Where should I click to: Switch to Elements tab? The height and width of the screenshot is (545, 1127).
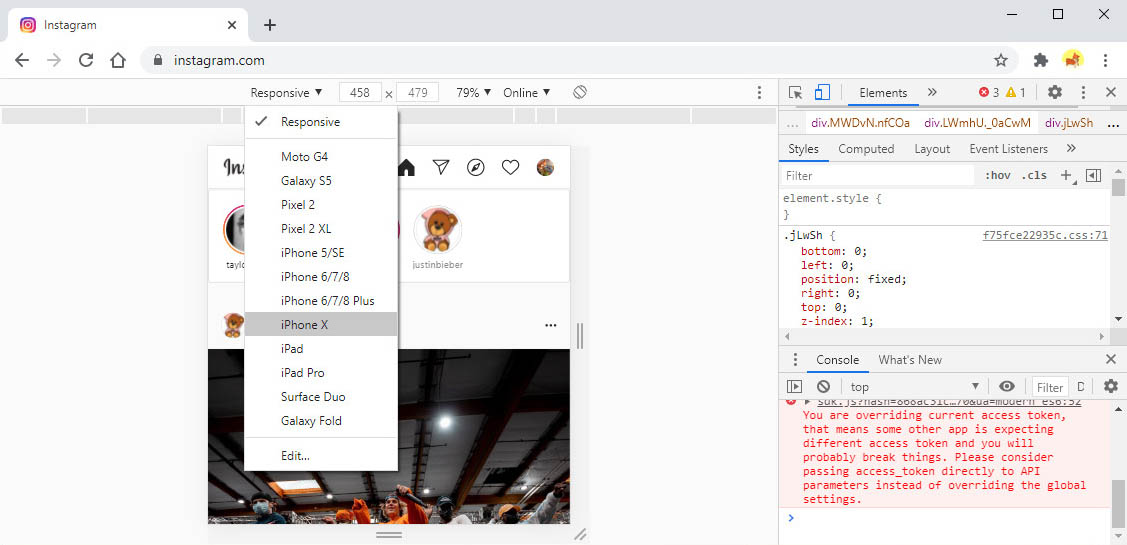tap(883, 93)
